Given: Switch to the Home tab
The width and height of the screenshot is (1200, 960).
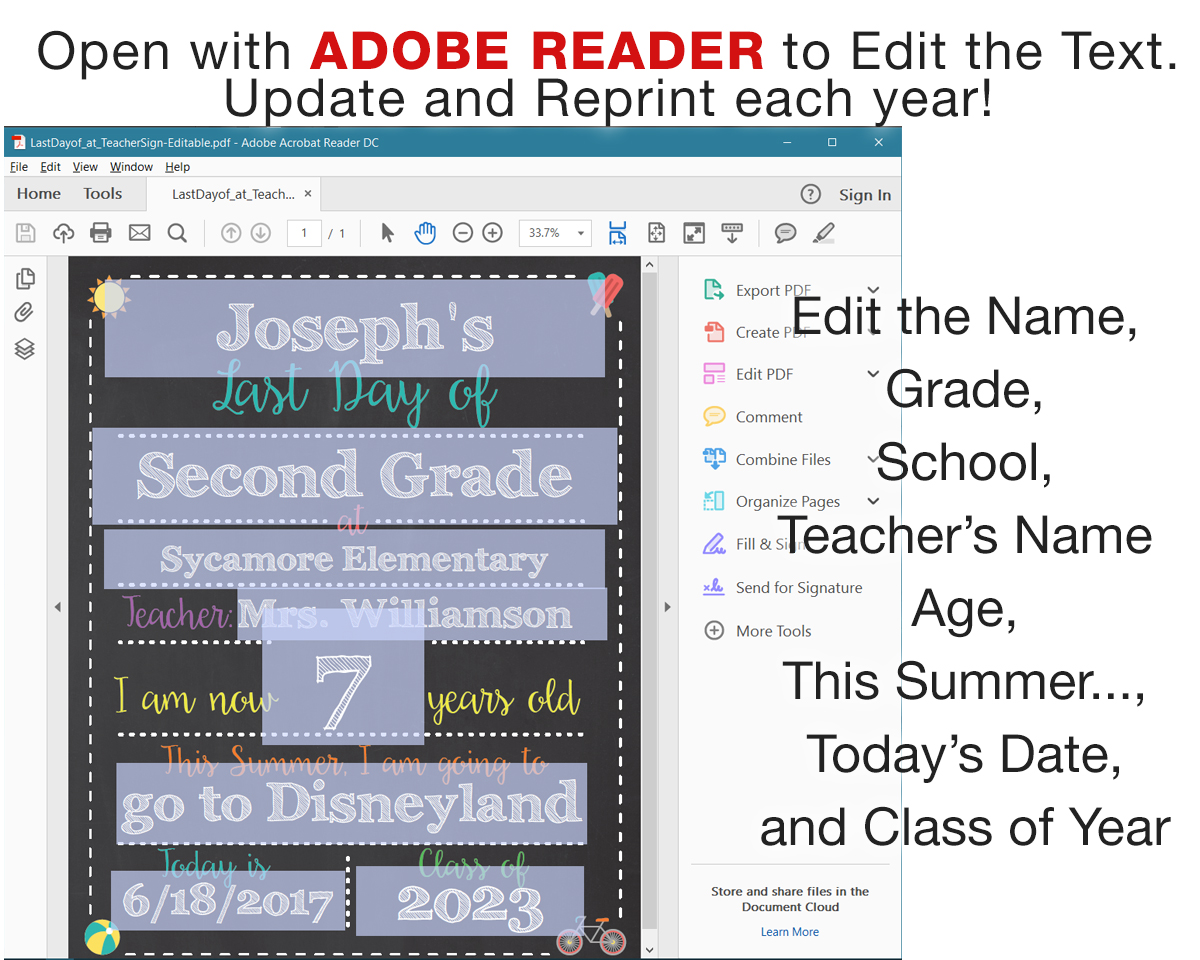Looking at the screenshot, I should point(39,194).
